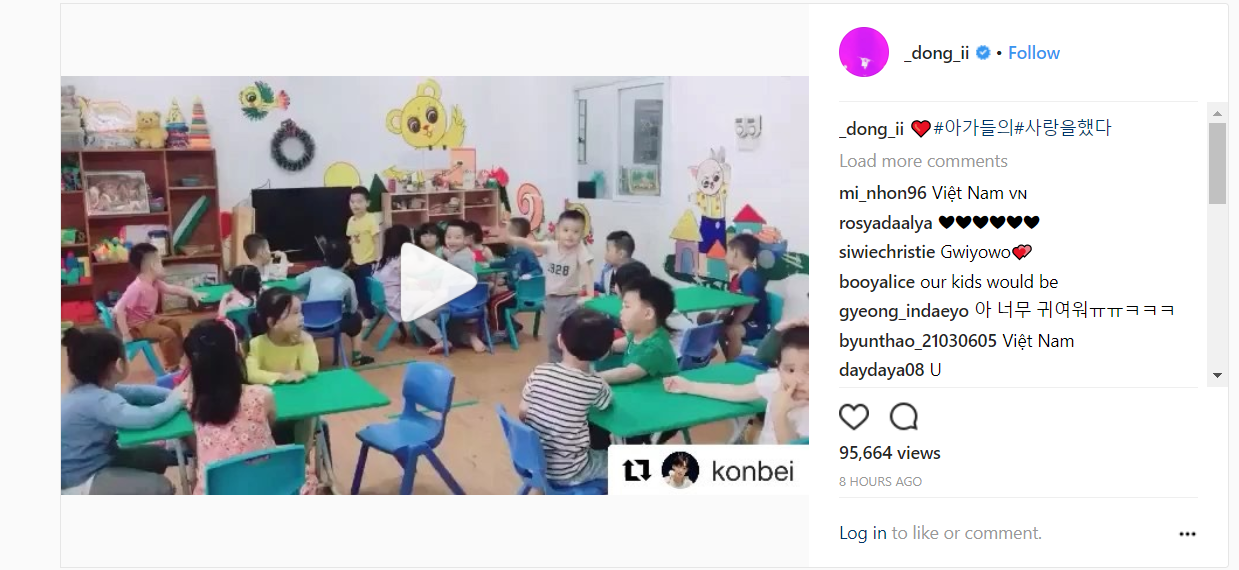Open gyeong_indaeyo commenter profile
Image resolution: width=1239 pixels, height=570 pixels.
click(x=905, y=311)
